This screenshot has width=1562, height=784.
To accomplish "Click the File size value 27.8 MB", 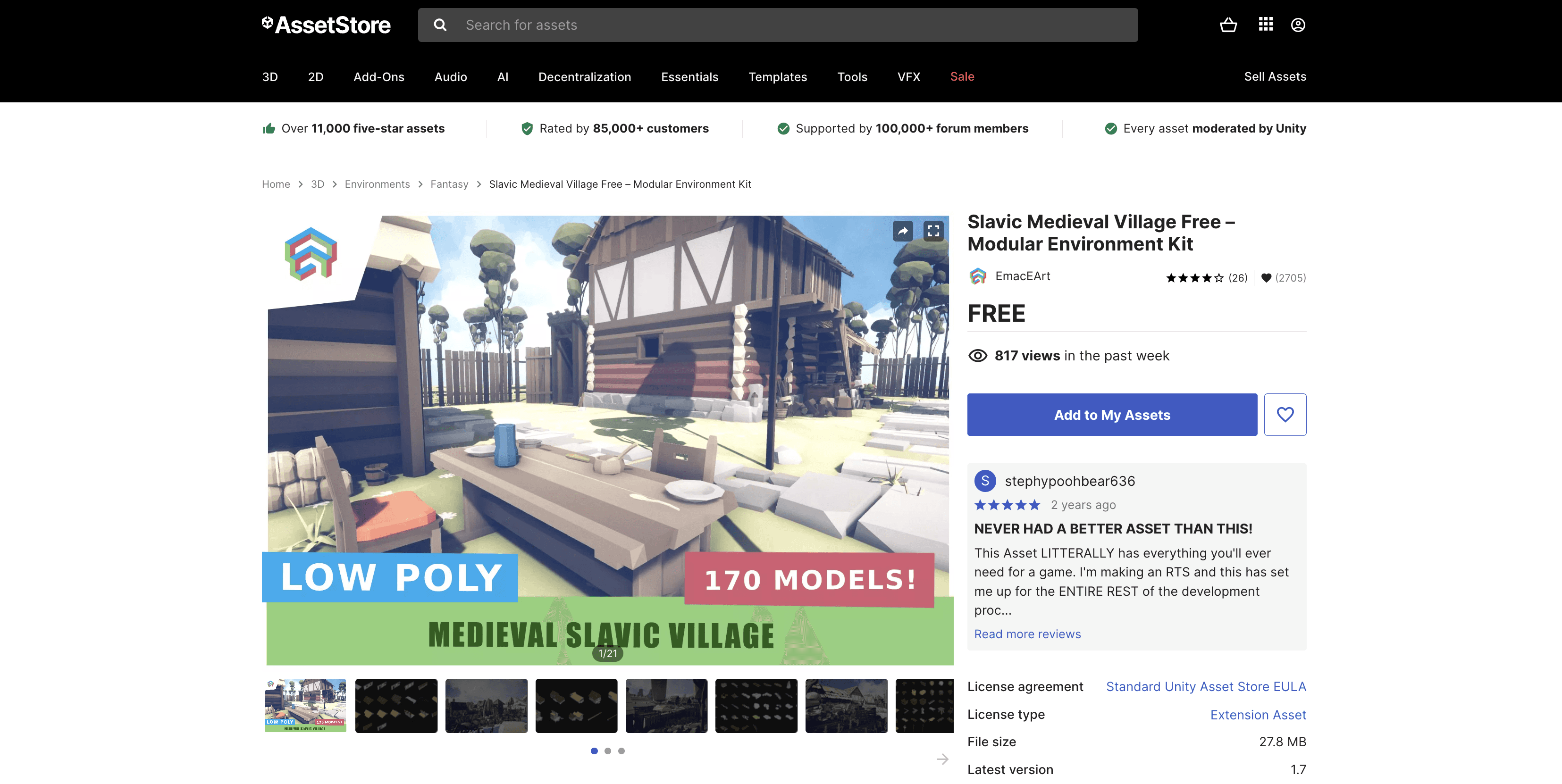I will pos(1283,742).
